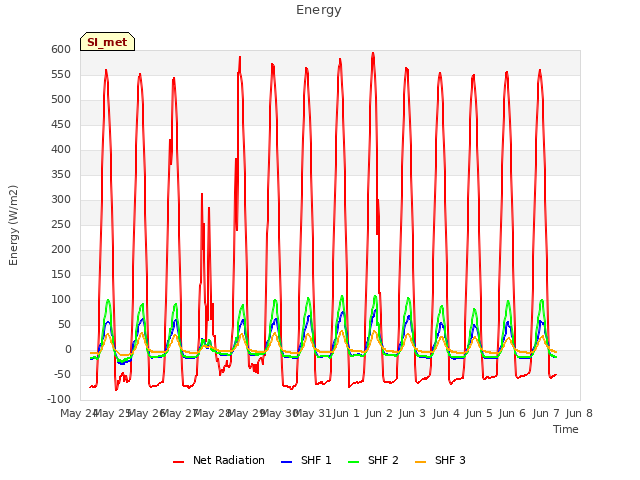The height and width of the screenshot is (480, 640).
Task: Click the blue SHF 1 legend swatch
Action: point(287,462)
